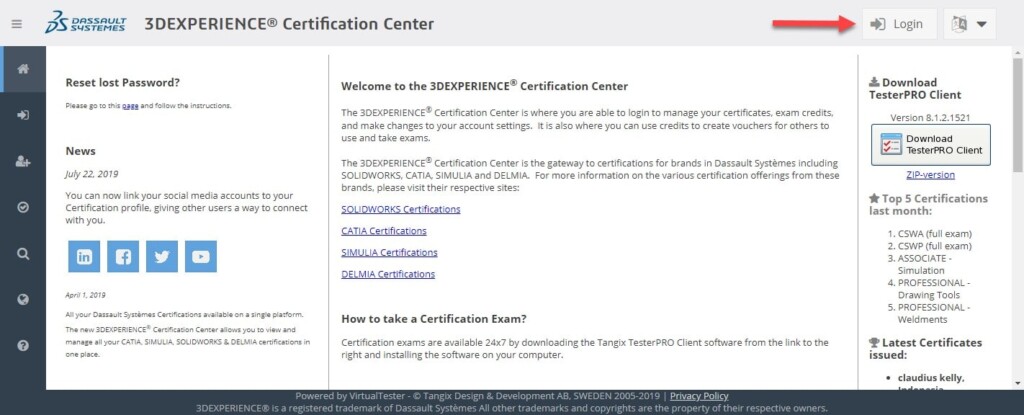The height and width of the screenshot is (415, 1024).
Task: Toggle the hamburger menu in the header
Action: 16,23
